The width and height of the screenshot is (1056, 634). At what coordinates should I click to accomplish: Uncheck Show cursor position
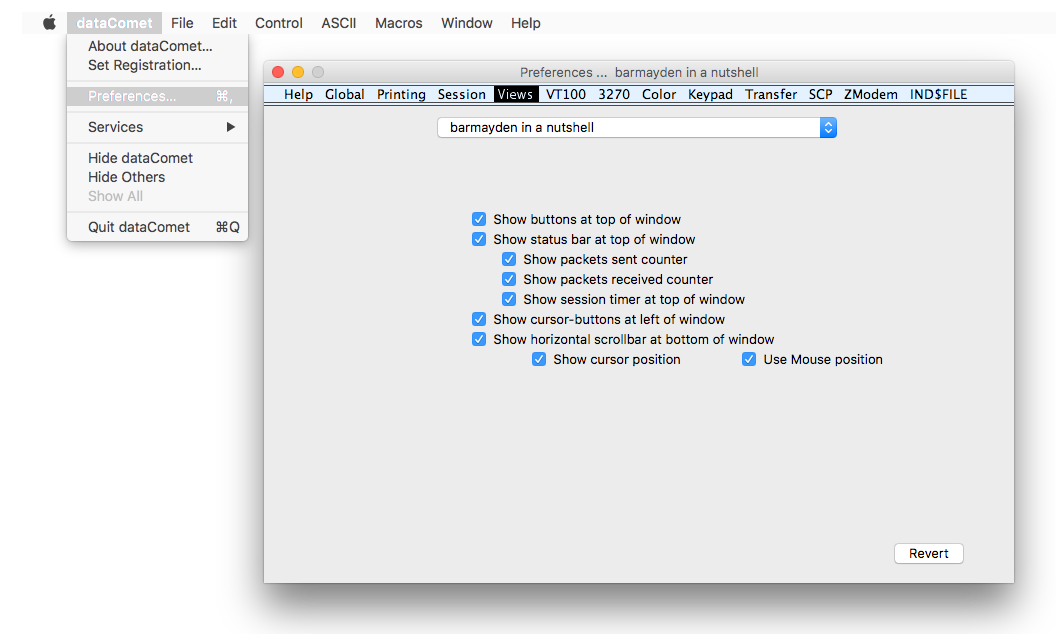tap(539, 359)
